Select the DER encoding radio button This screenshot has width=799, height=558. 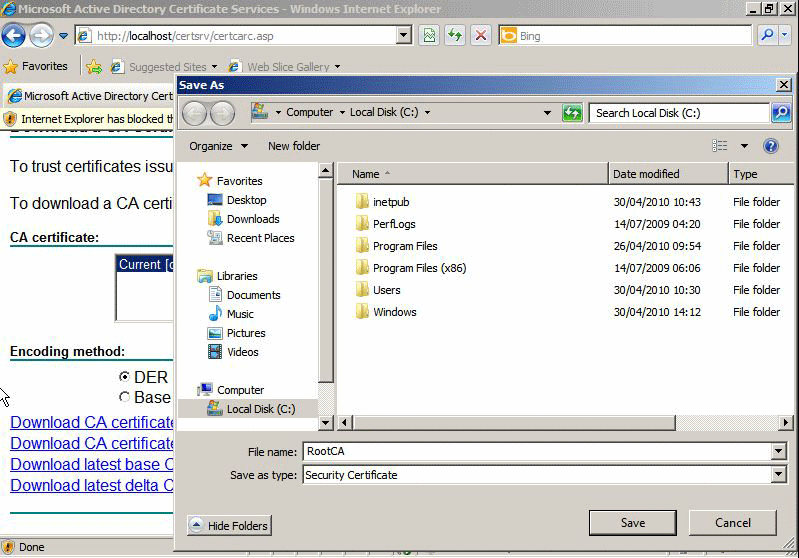click(x=124, y=377)
